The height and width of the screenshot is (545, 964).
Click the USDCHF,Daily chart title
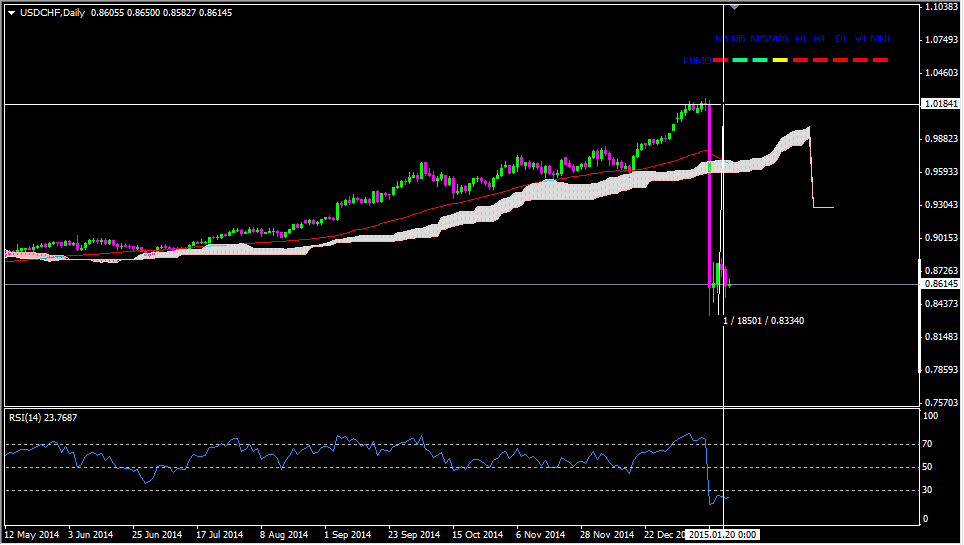click(x=52, y=13)
